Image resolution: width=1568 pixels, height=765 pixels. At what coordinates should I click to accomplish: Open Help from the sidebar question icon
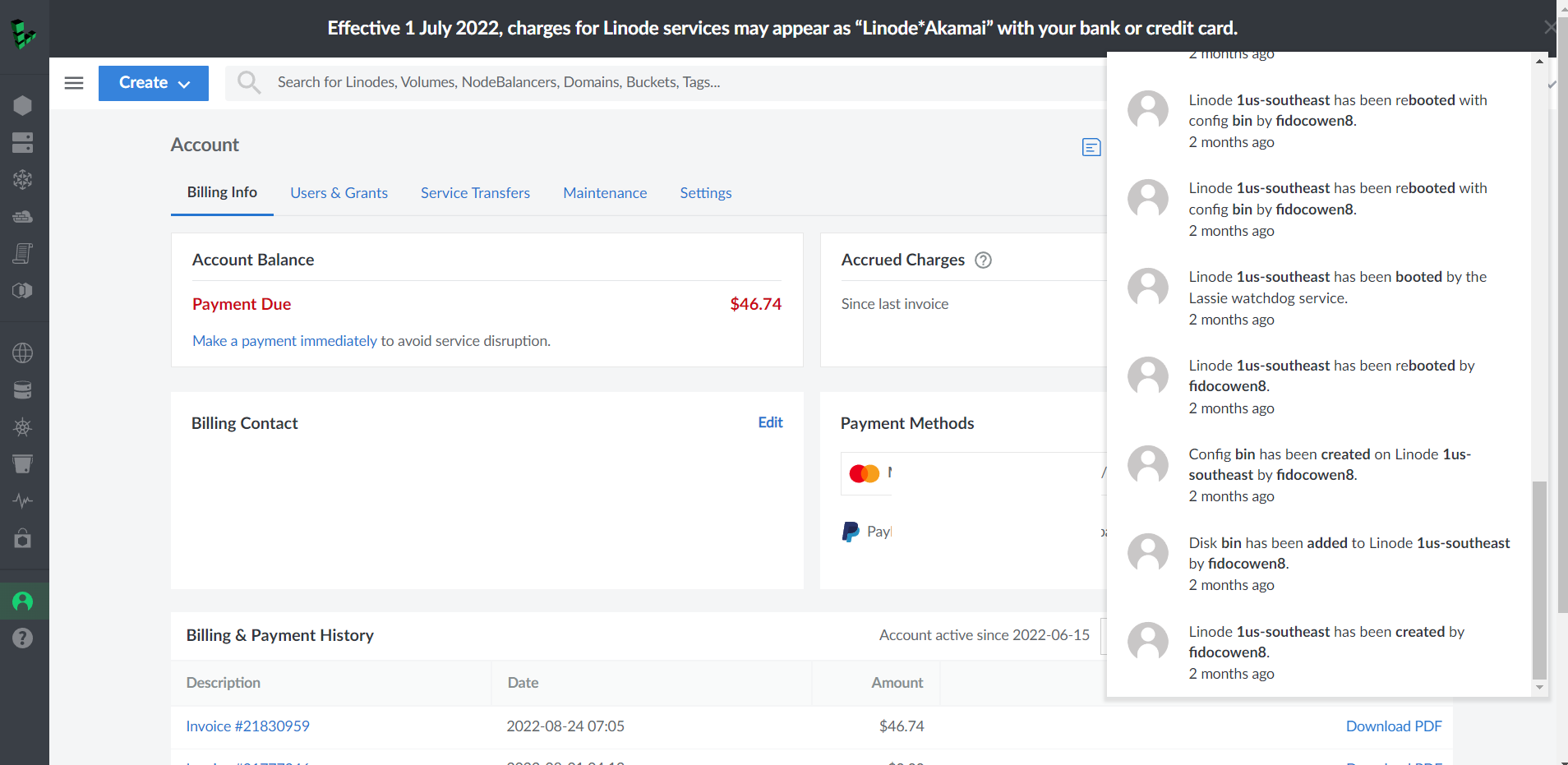pos(23,638)
